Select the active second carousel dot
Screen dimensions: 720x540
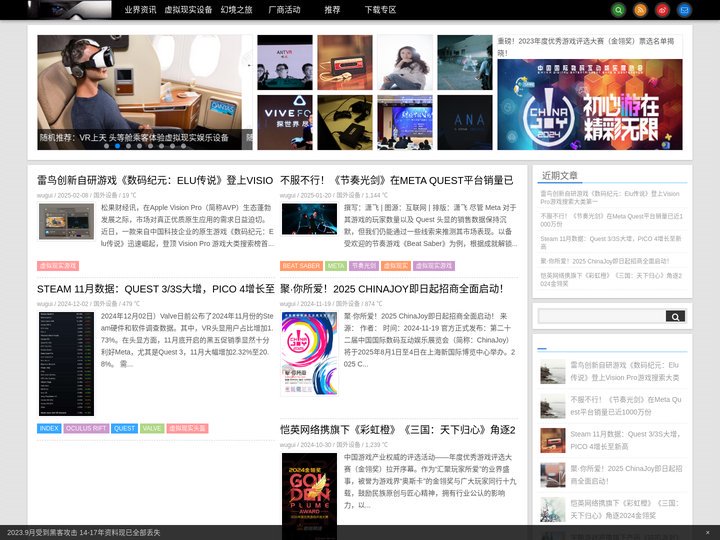click(118, 146)
